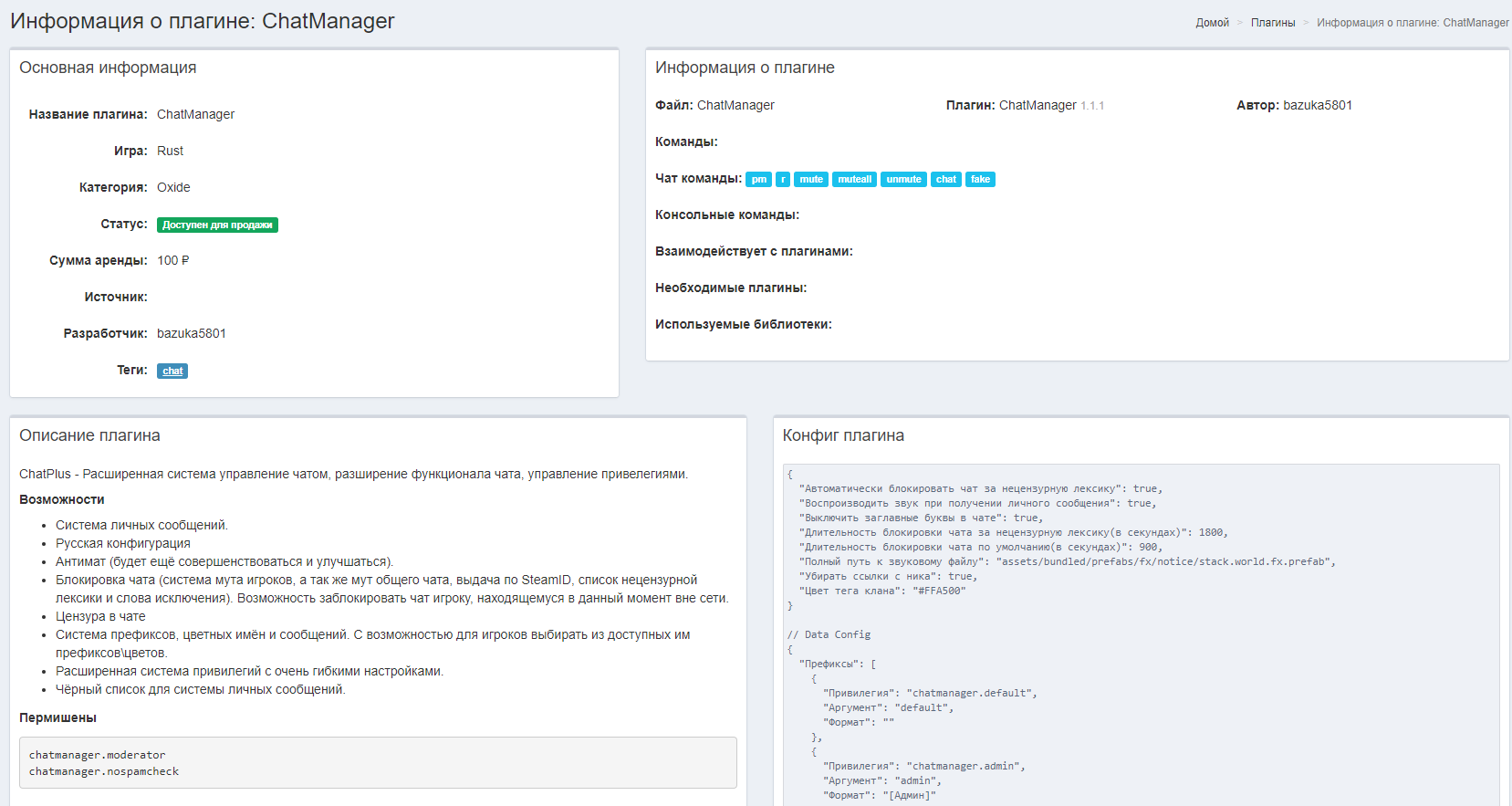Open the Плагины breadcrumb link
This screenshot has width=1512, height=806.
click(1272, 23)
